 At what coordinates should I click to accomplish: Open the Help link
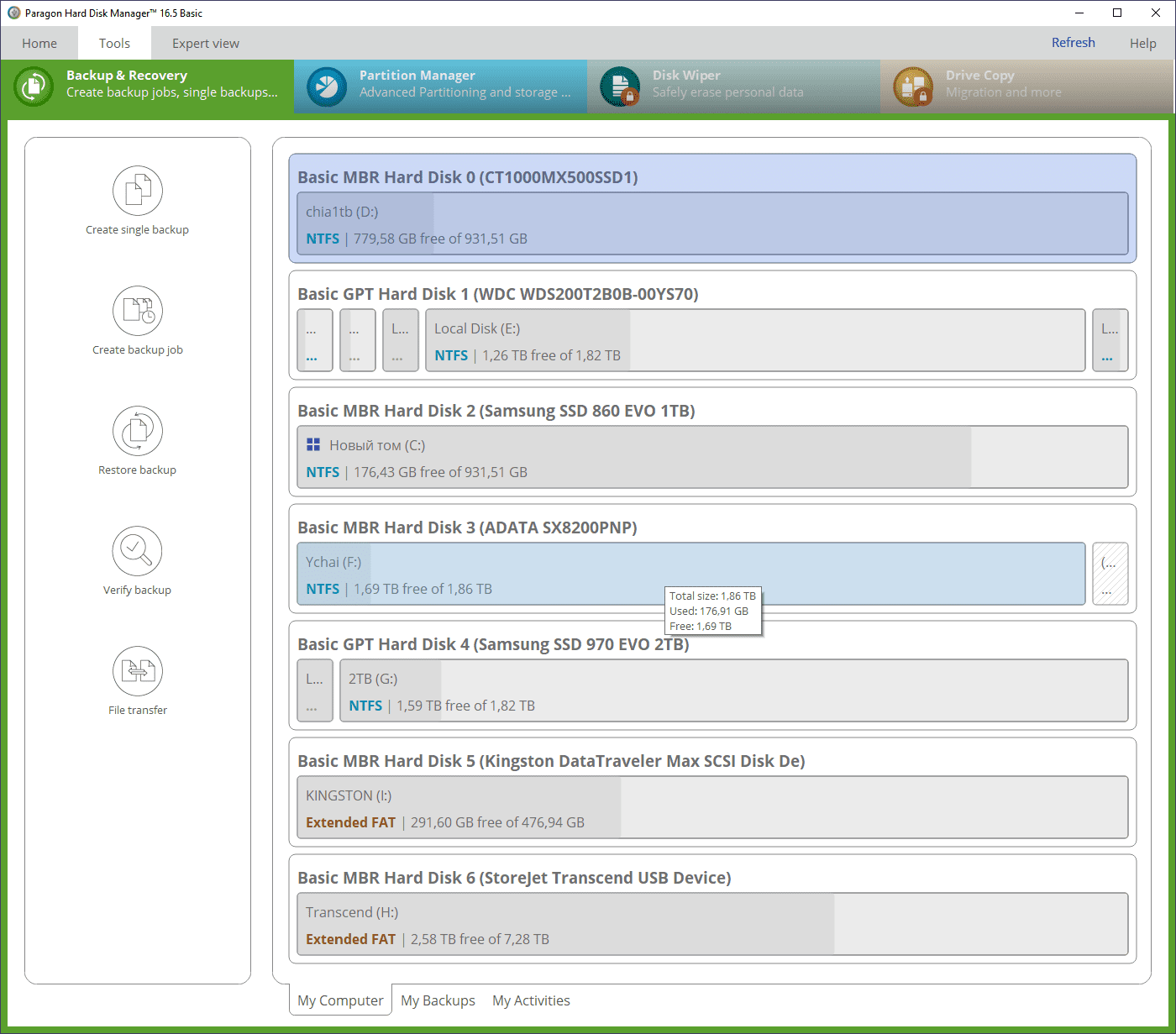point(1143,43)
